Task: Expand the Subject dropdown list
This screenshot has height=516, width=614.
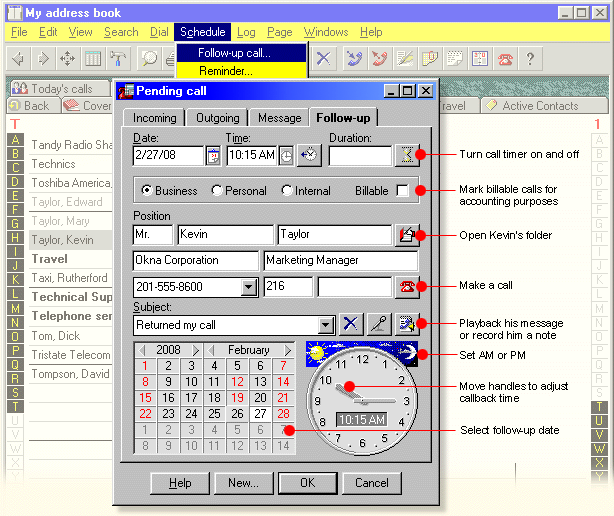Action: point(326,325)
